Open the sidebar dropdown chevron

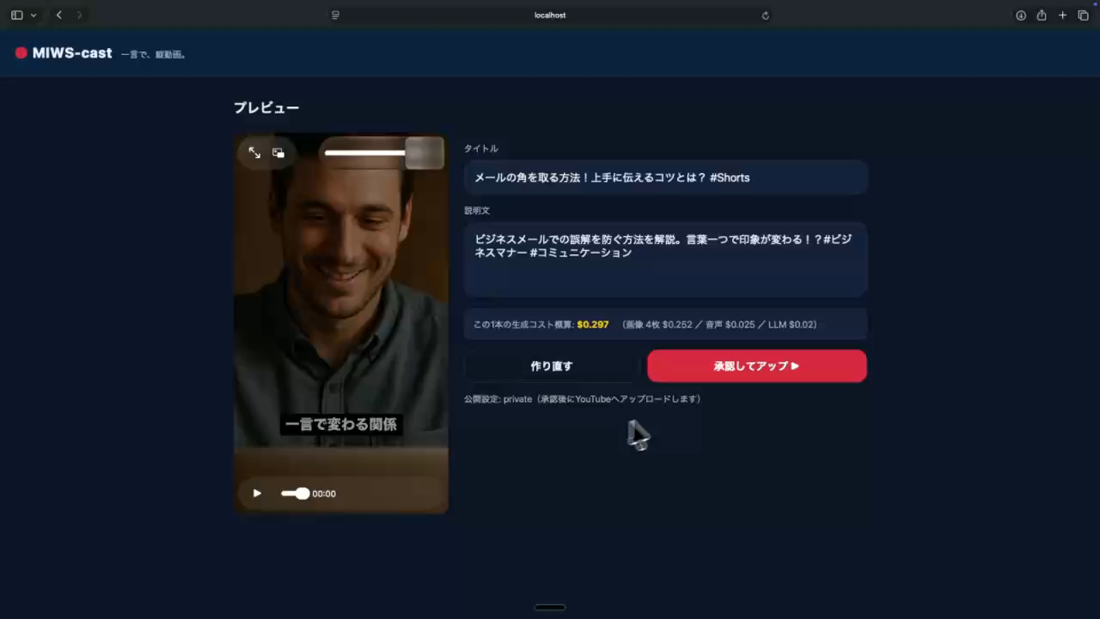tap(34, 15)
